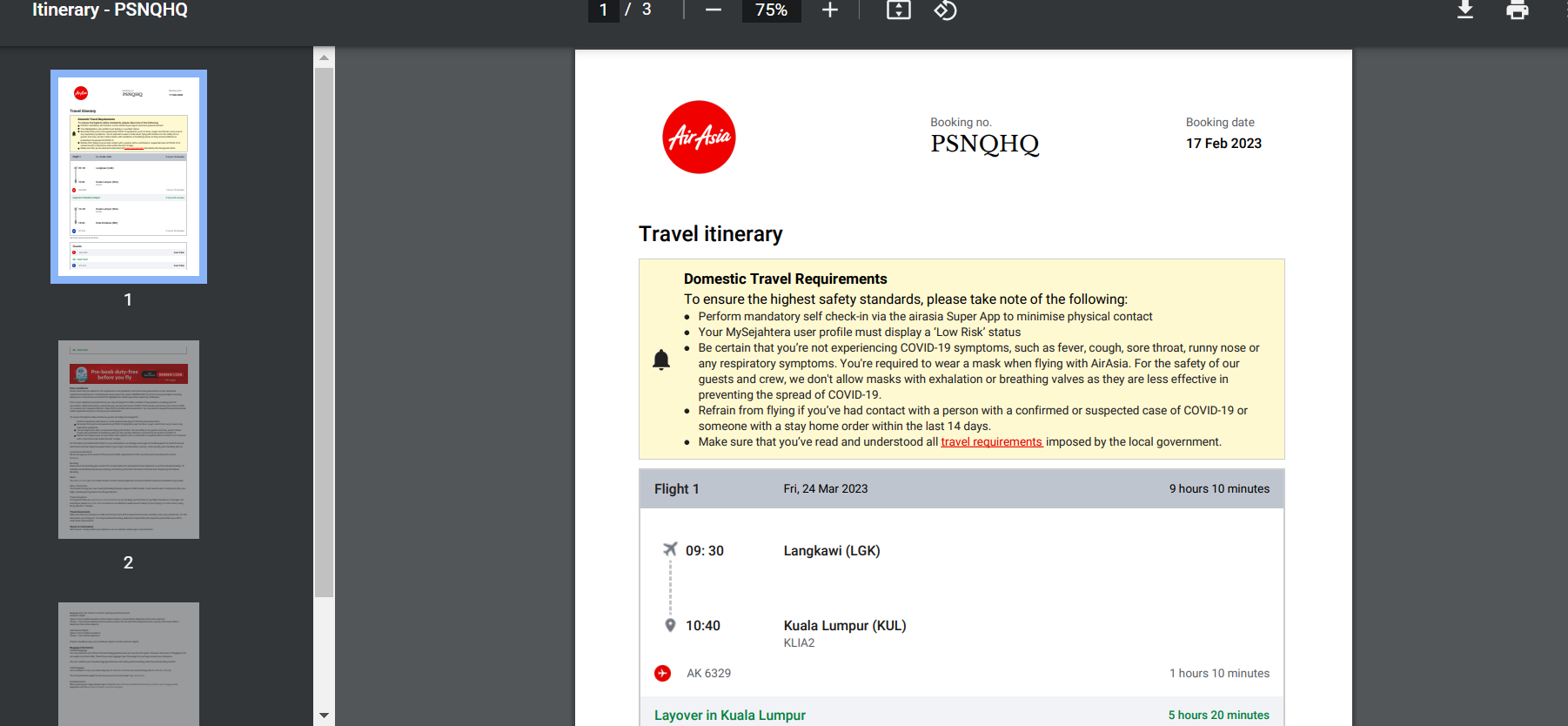Screen dimensions: 1568x726
Task: Click departure time 09: 30
Action: click(705, 551)
